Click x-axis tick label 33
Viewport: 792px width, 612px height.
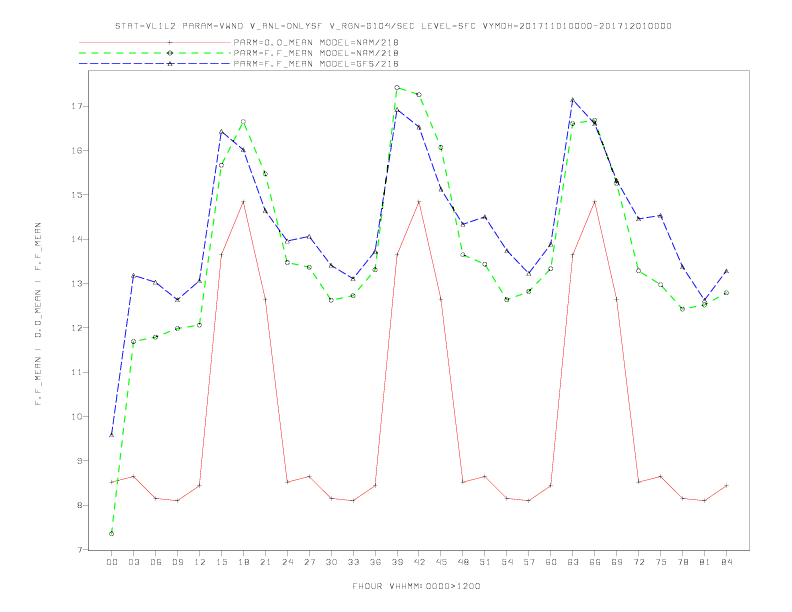tap(353, 562)
